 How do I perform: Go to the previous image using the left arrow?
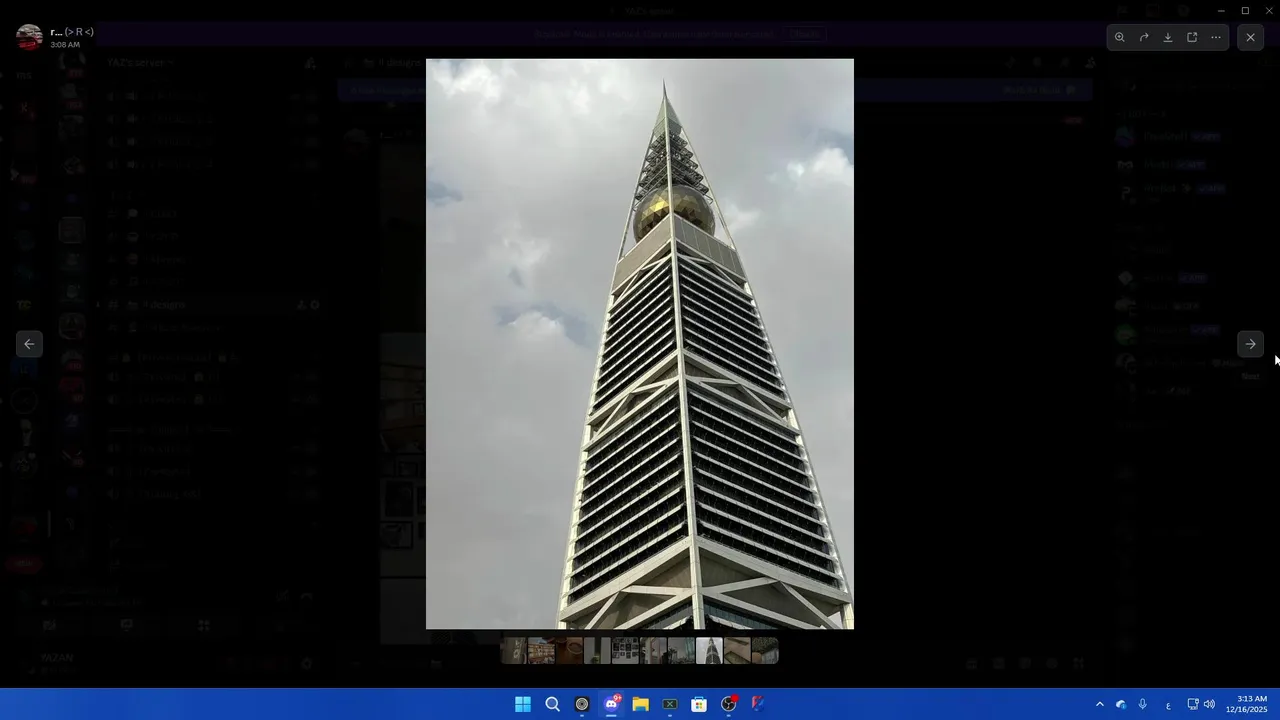point(29,344)
